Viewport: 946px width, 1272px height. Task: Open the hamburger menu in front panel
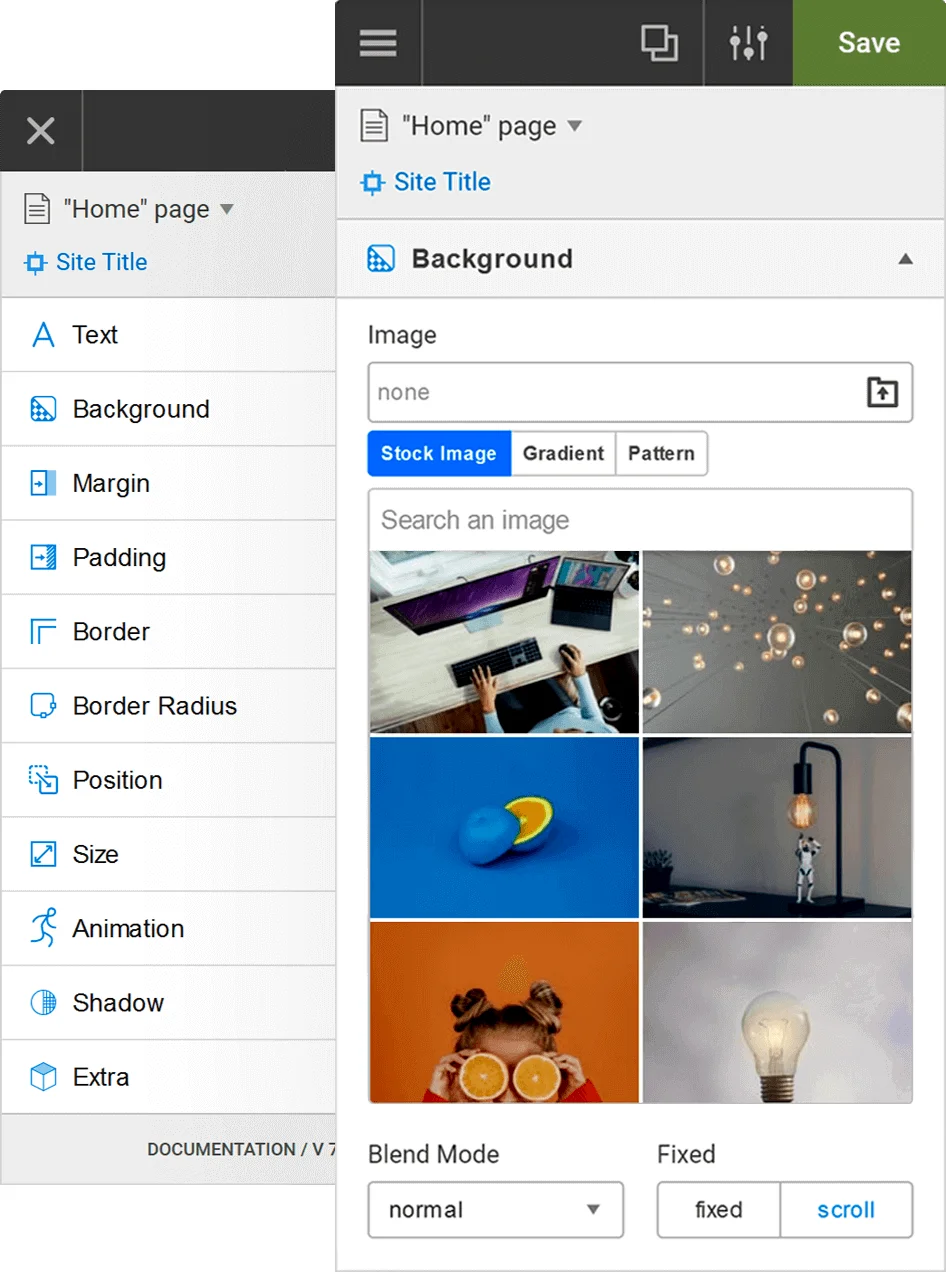(x=378, y=43)
